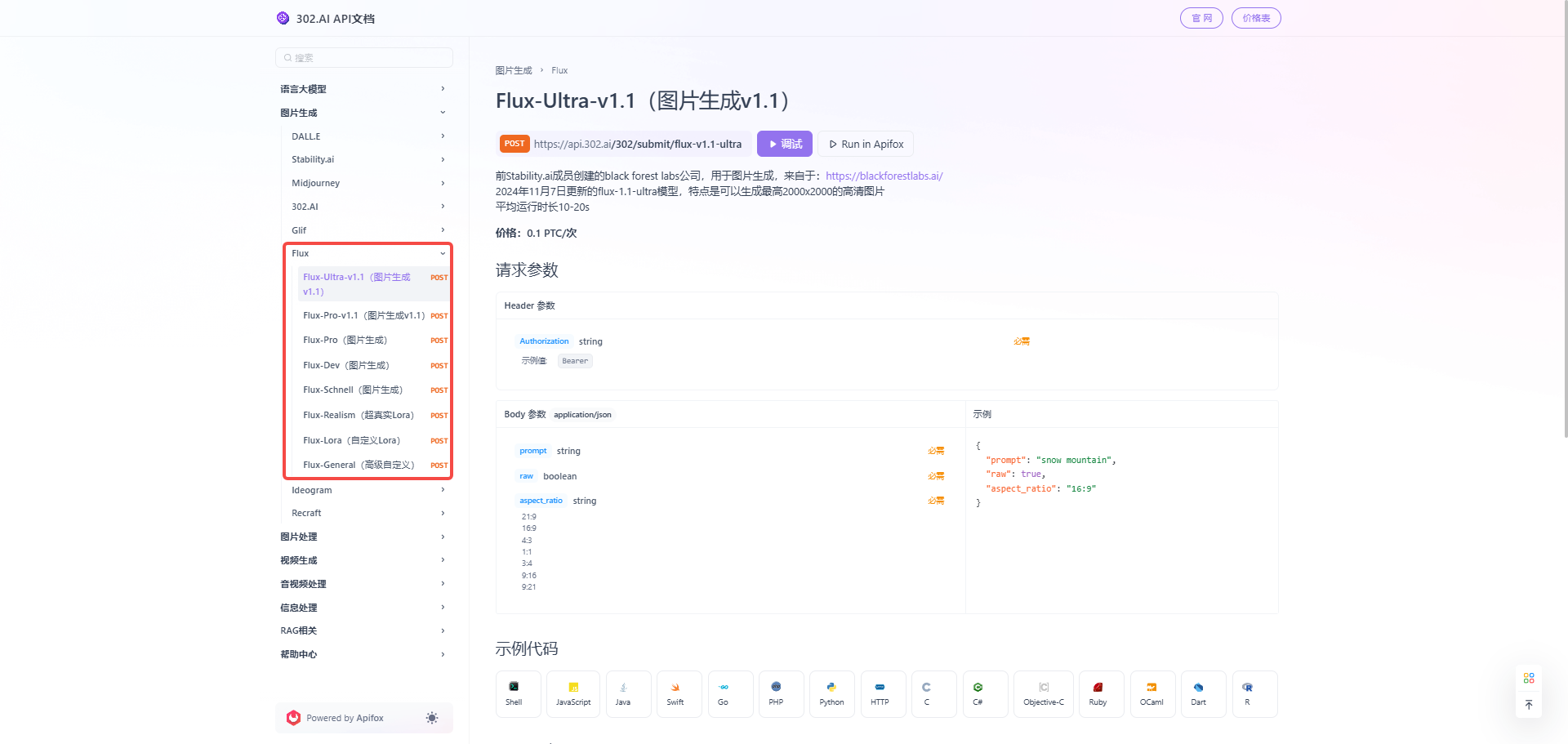Image resolution: width=1568 pixels, height=744 pixels.
Task: Open Flux-Lora (自定义Lora) page
Action: [x=374, y=440]
